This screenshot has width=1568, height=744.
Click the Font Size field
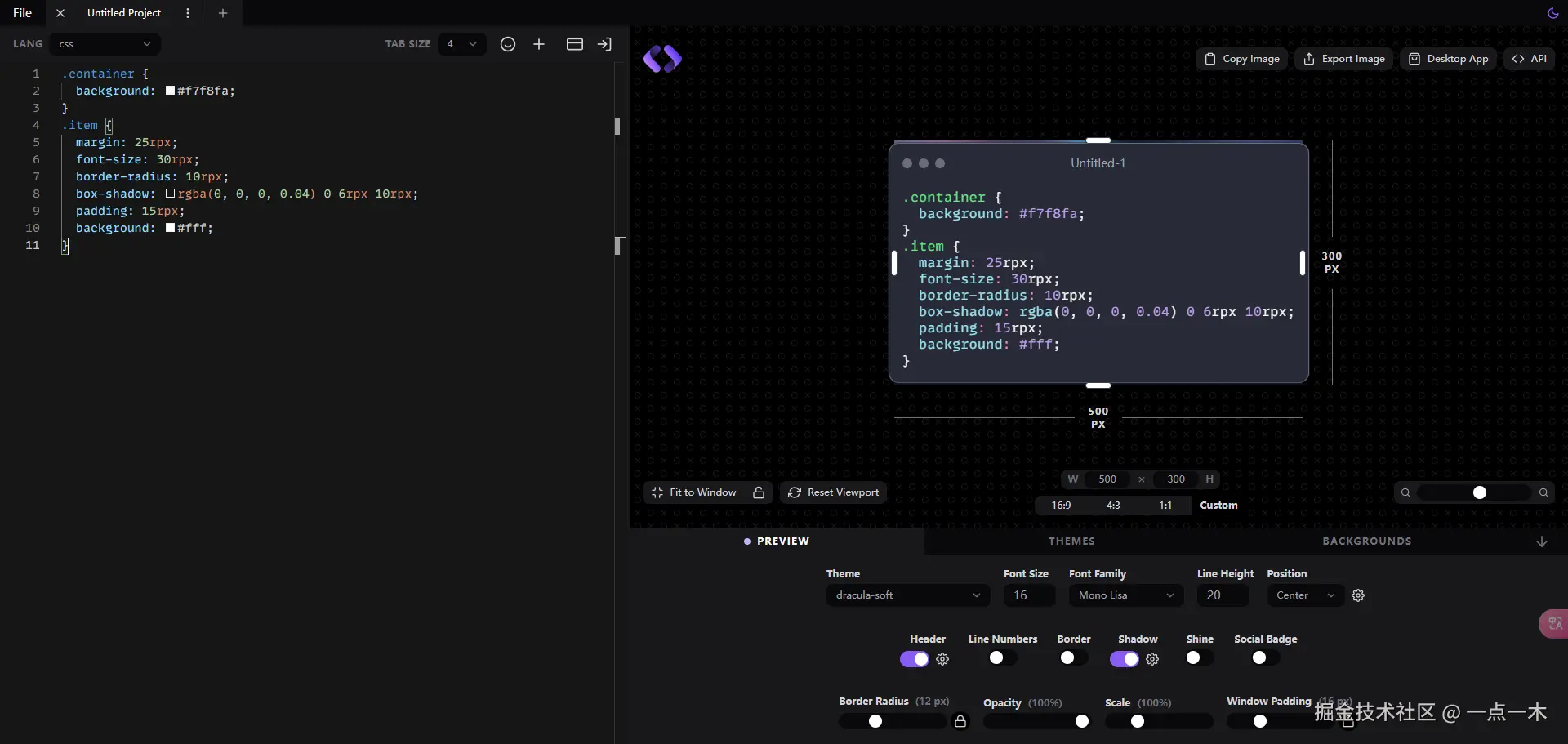(1029, 595)
